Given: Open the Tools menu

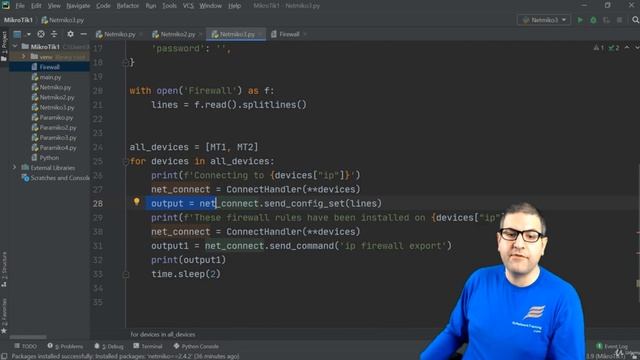Looking at the screenshot, I should click(169, 6).
